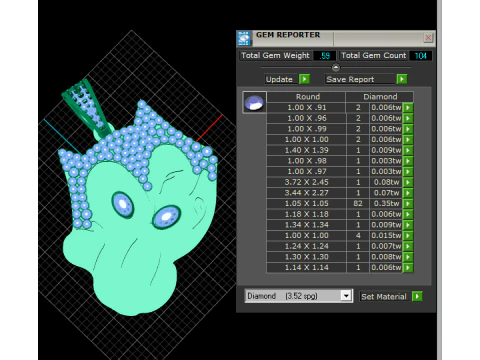
Task: Click the Total Gem Count label
Action: click(373, 56)
